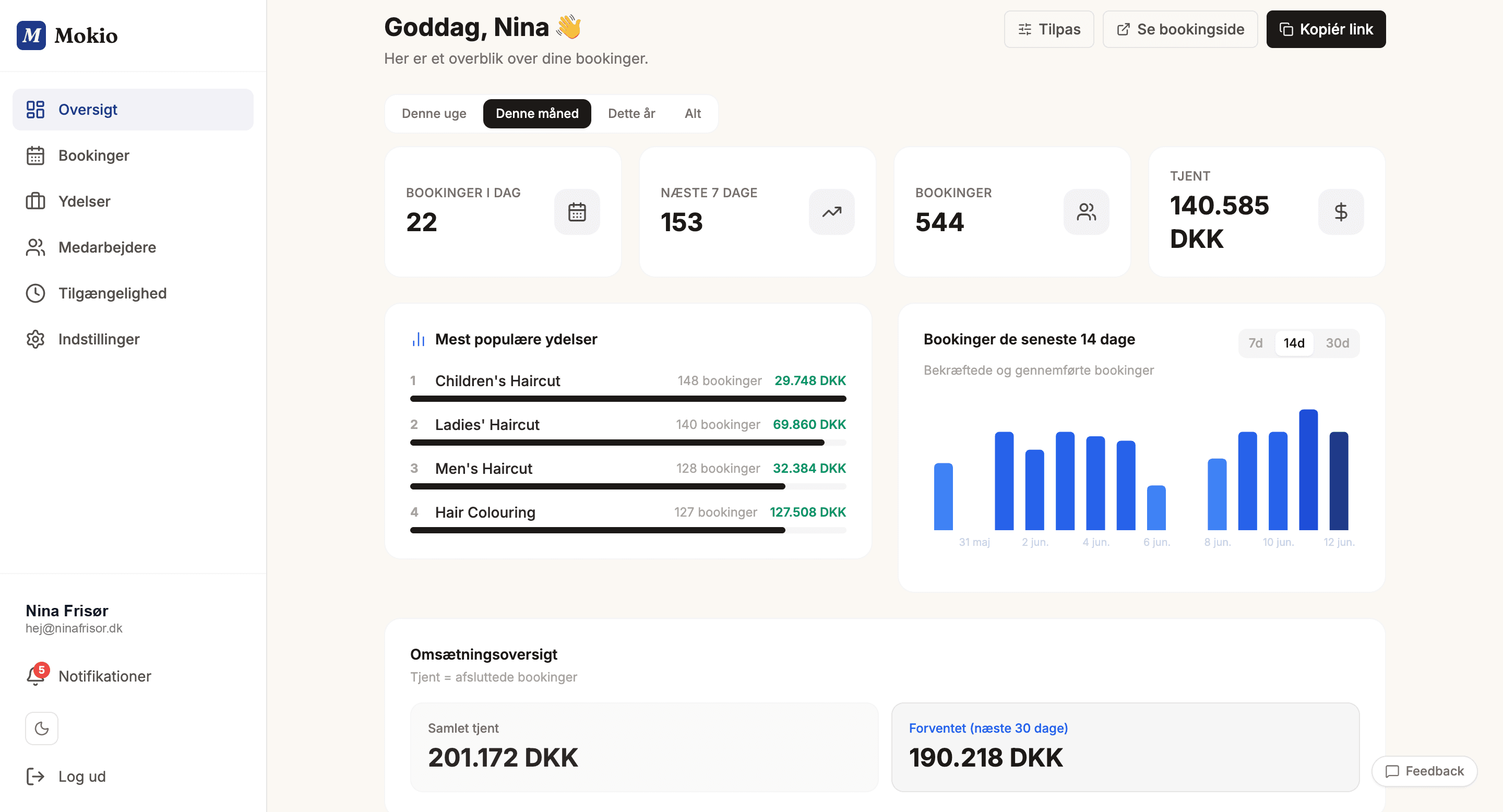Click the 69.860 DKK revenue value

point(809,425)
